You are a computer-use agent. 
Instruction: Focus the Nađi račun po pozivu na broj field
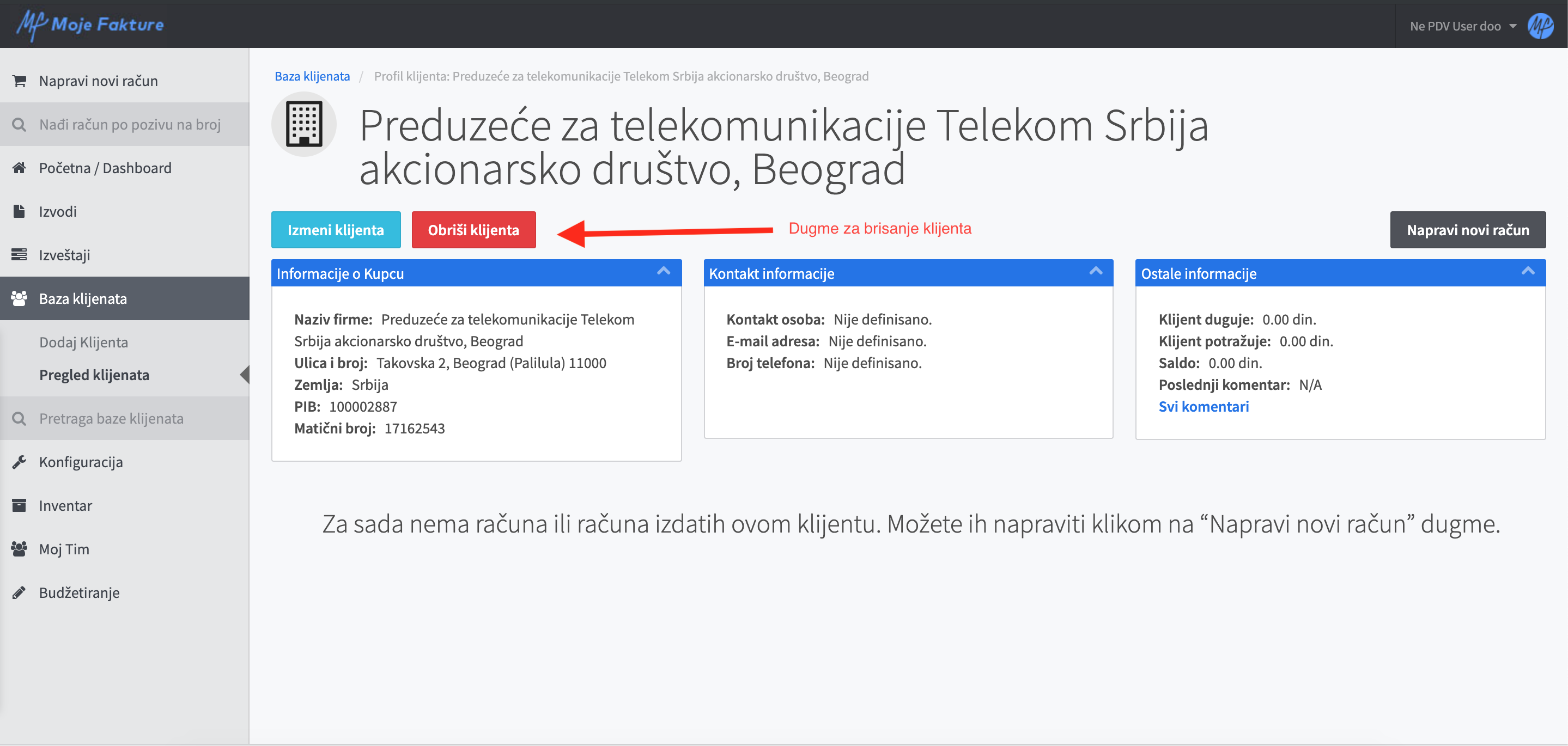(125, 125)
